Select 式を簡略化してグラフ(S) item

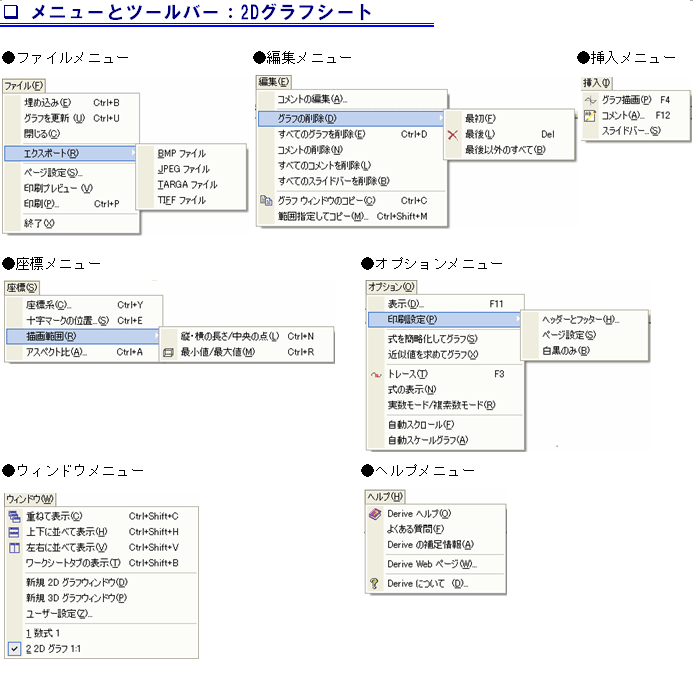point(446,339)
